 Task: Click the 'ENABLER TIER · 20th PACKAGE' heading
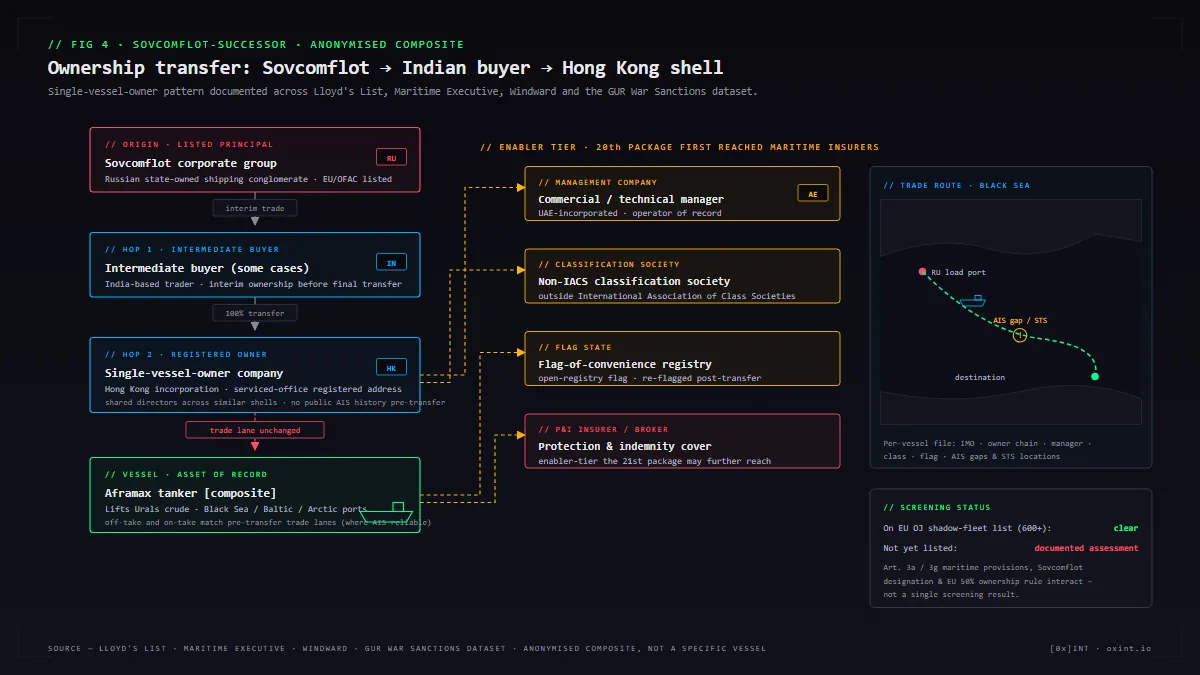pyautogui.click(x=680, y=147)
